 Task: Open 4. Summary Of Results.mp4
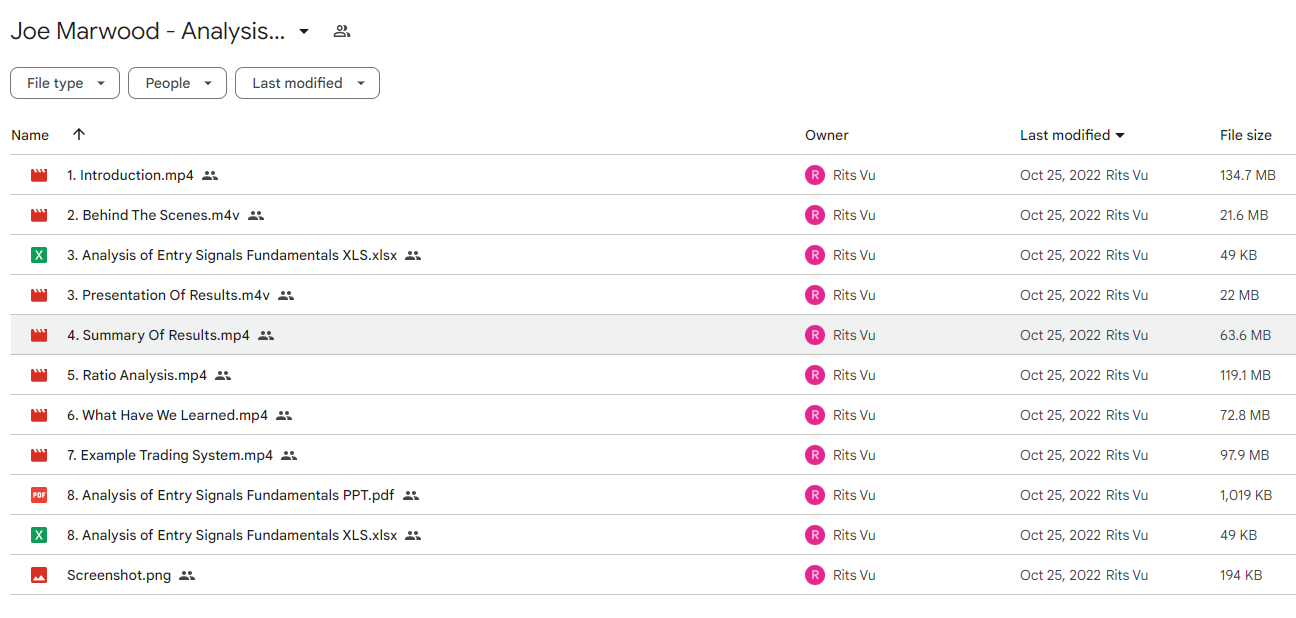158,335
